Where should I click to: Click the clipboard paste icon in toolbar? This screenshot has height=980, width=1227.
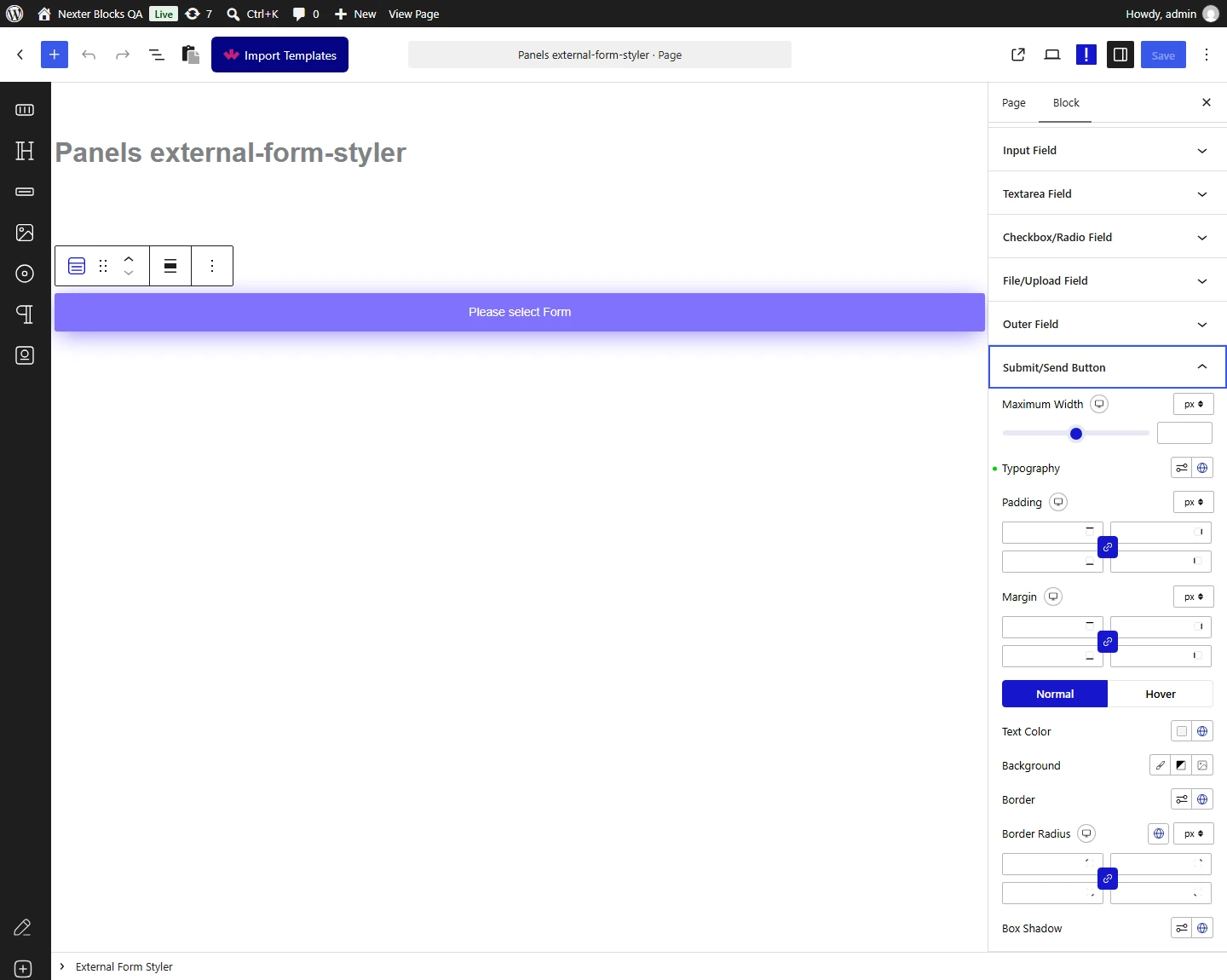tap(191, 55)
